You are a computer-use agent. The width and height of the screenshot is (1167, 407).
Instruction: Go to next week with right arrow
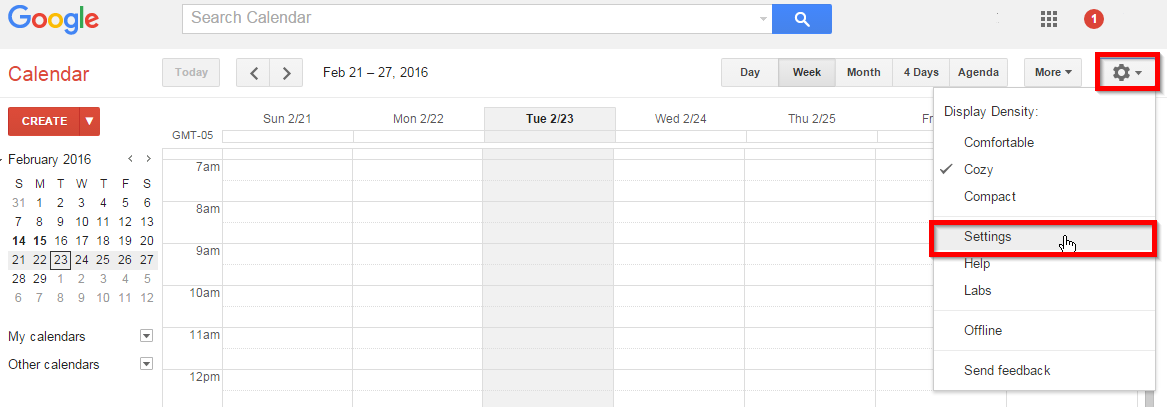[x=287, y=73]
